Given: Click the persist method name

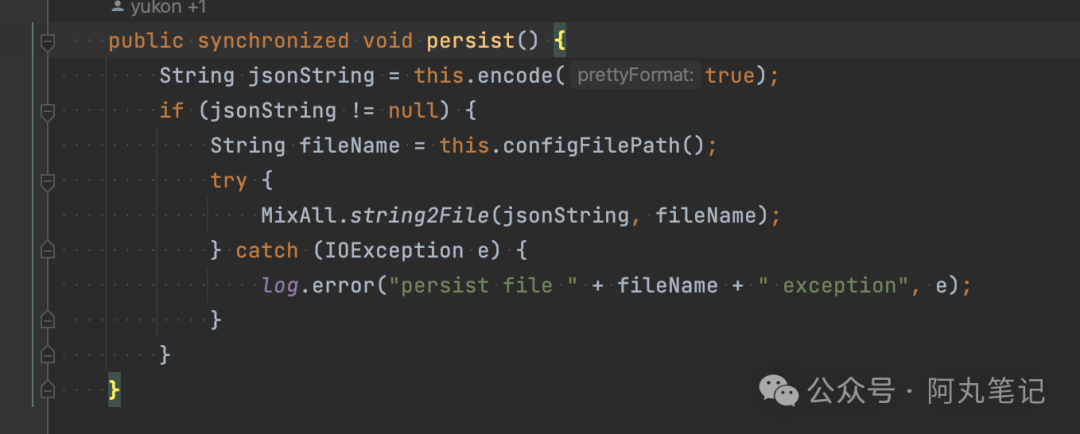Looking at the screenshot, I should [468, 42].
